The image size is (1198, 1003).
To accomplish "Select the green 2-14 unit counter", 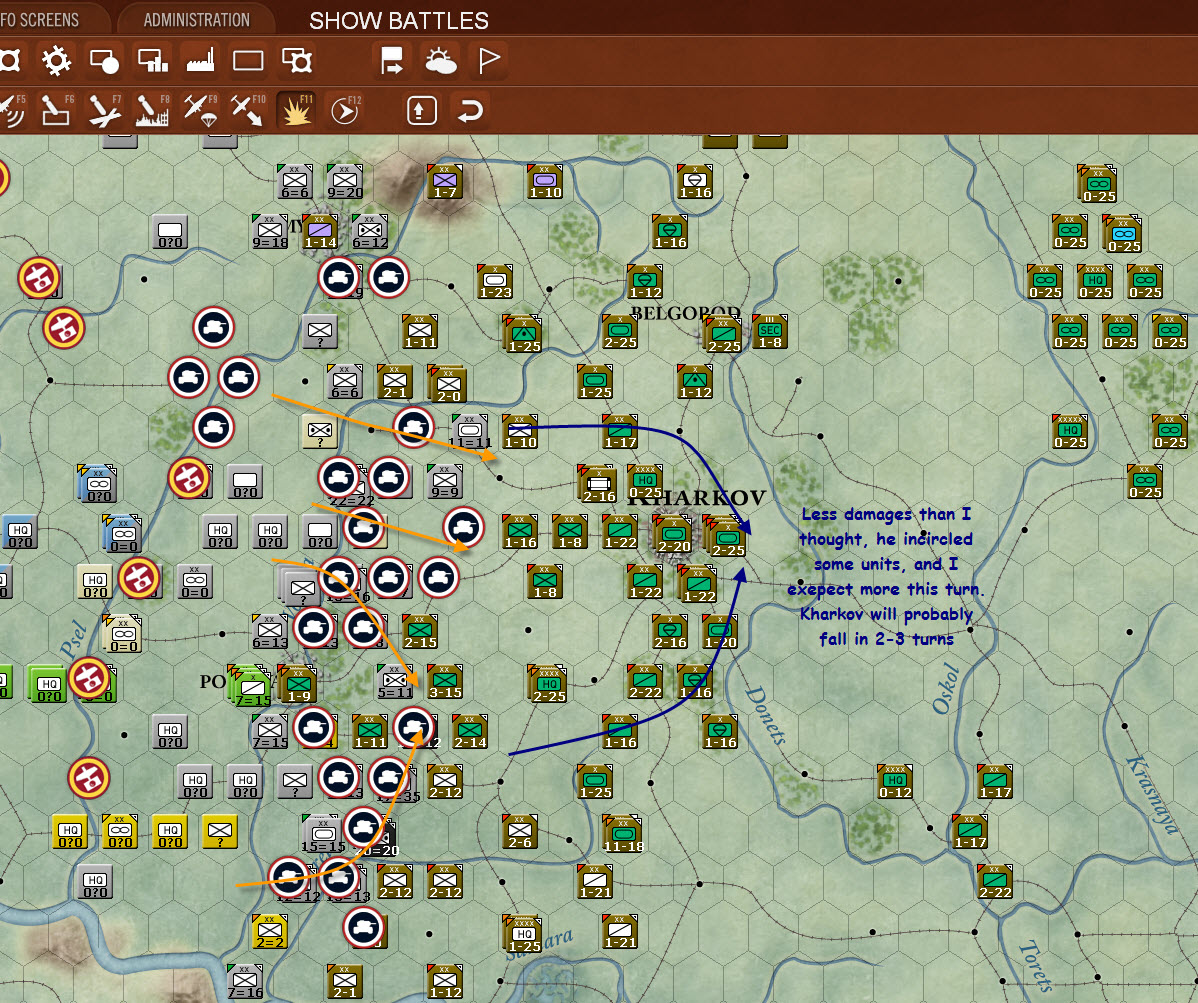I will [x=469, y=731].
